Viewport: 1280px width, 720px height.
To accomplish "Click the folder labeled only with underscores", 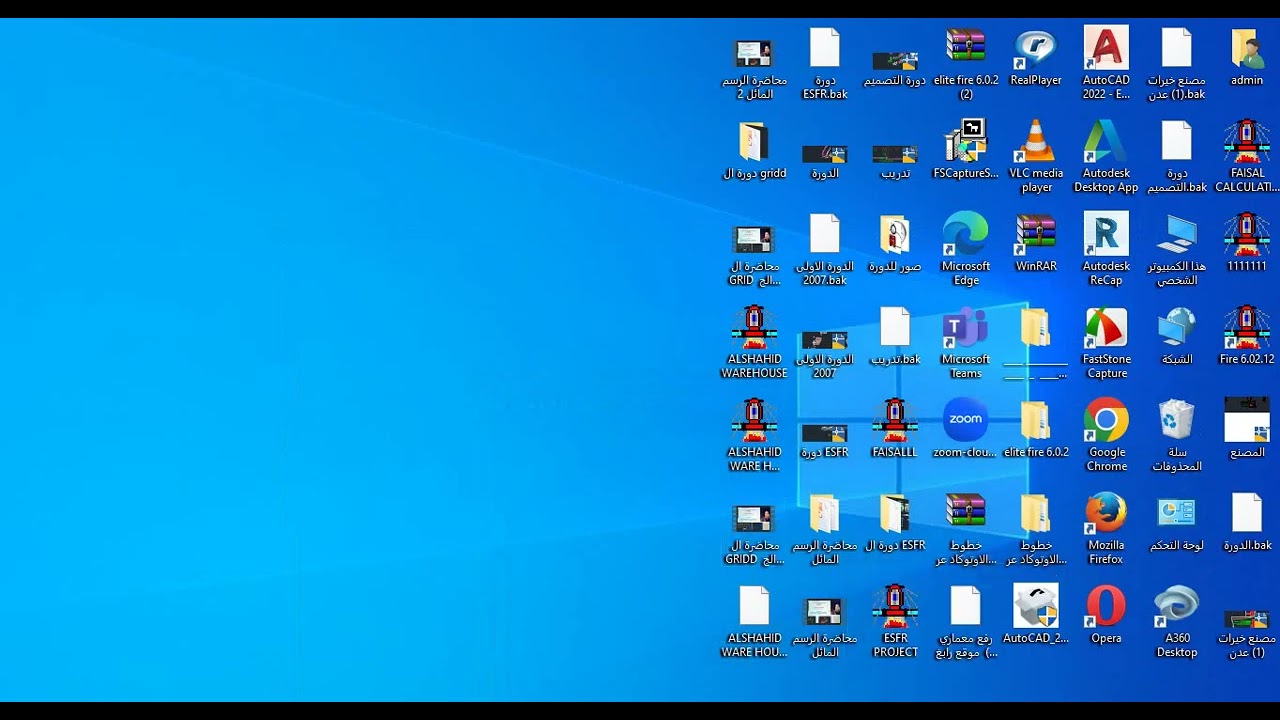I will pyautogui.click(x=1036, y=343).
